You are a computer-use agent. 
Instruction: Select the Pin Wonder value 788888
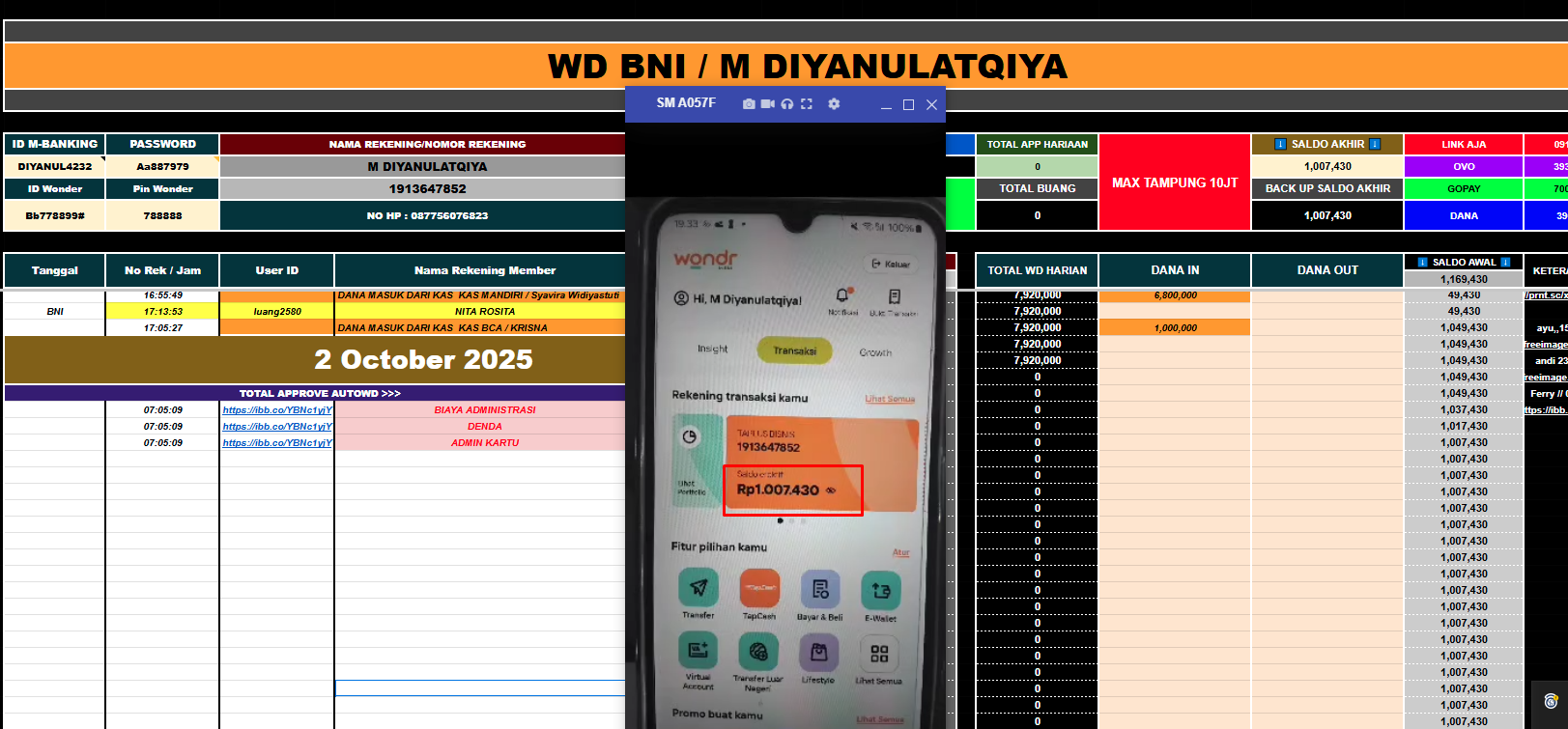162,215
